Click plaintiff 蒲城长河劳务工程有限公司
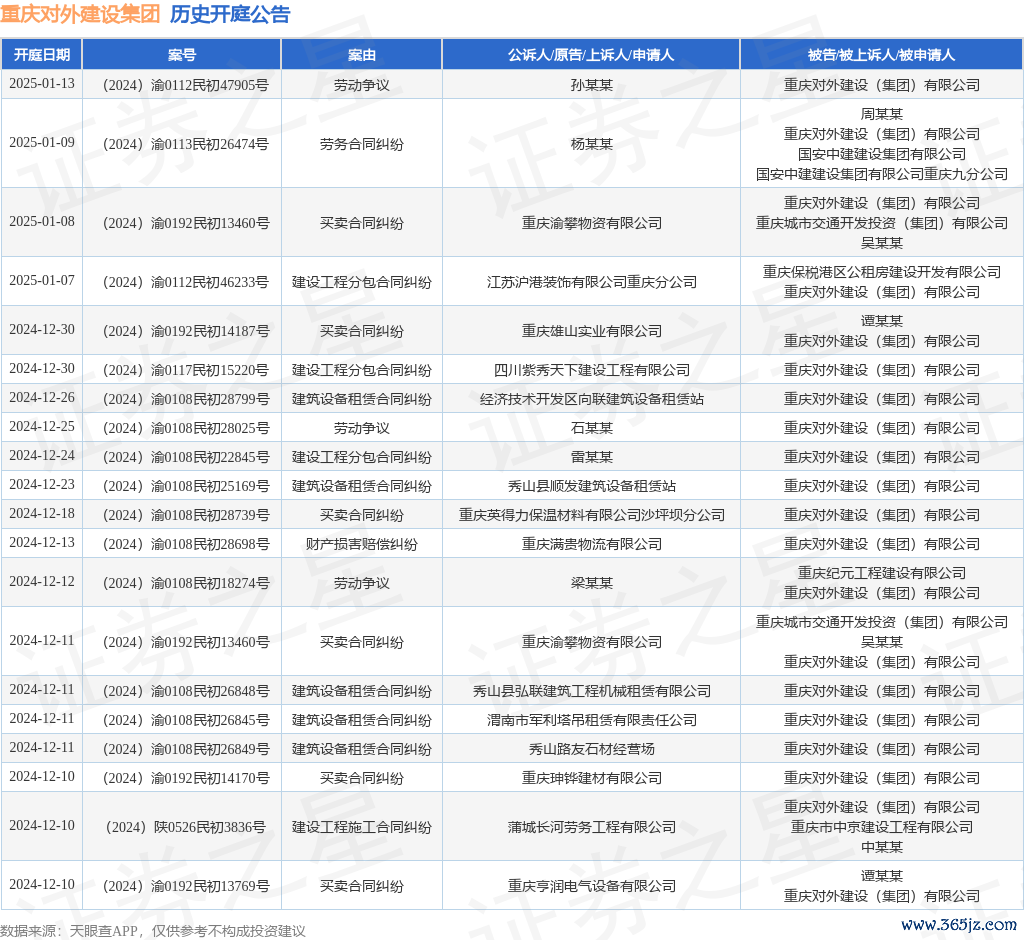Image resolution: width=1024 pixels, height=940 pixels. 592,827
